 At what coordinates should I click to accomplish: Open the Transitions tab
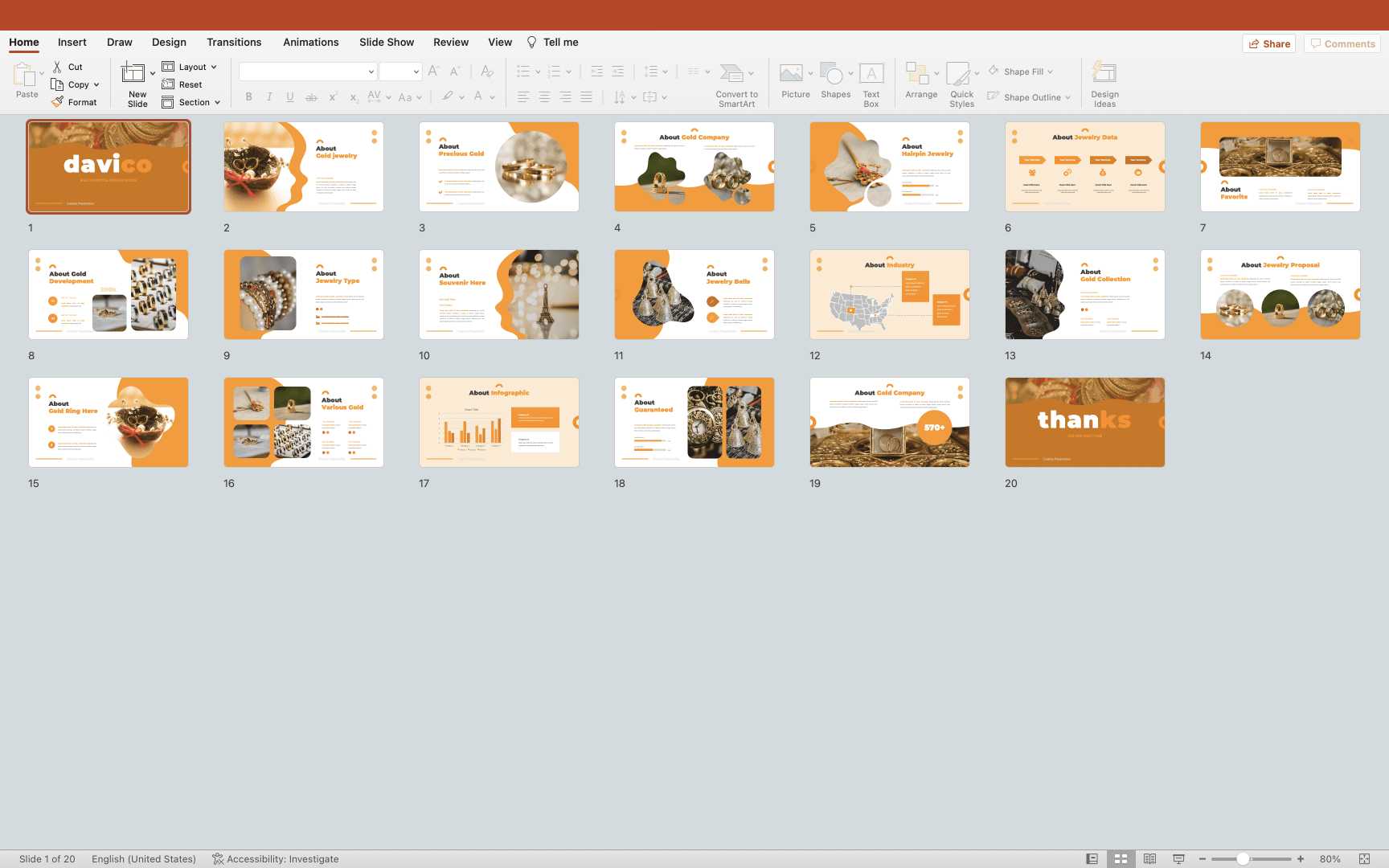234,43
